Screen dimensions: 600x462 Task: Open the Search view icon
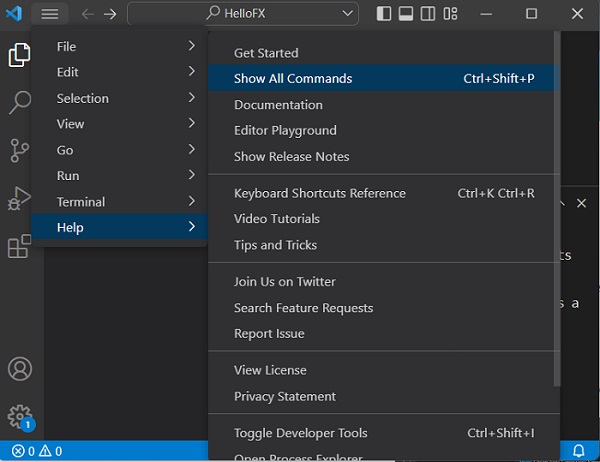tap(19, 101)
